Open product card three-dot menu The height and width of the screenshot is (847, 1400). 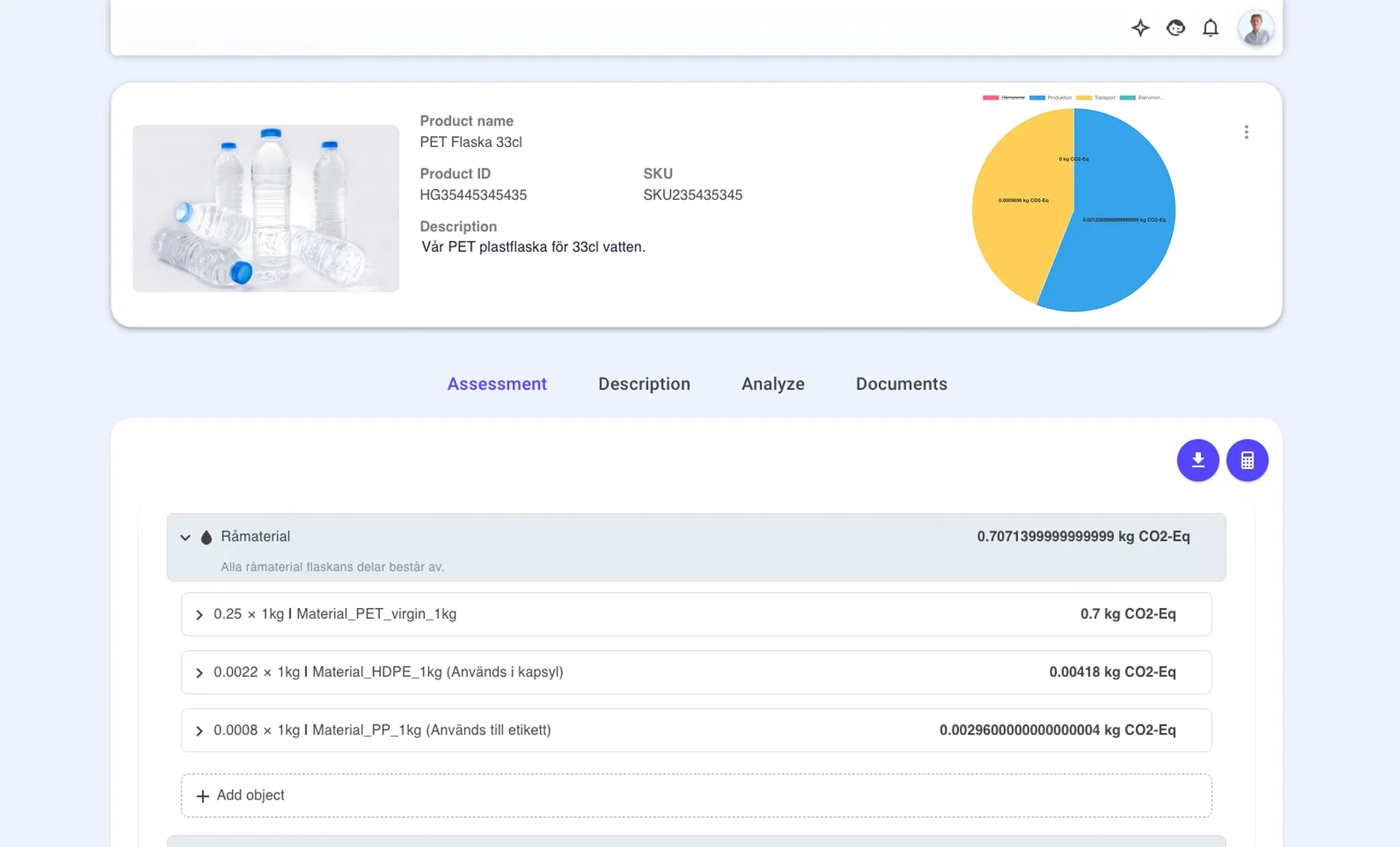pyautogui.click(x=1246, y=132)
